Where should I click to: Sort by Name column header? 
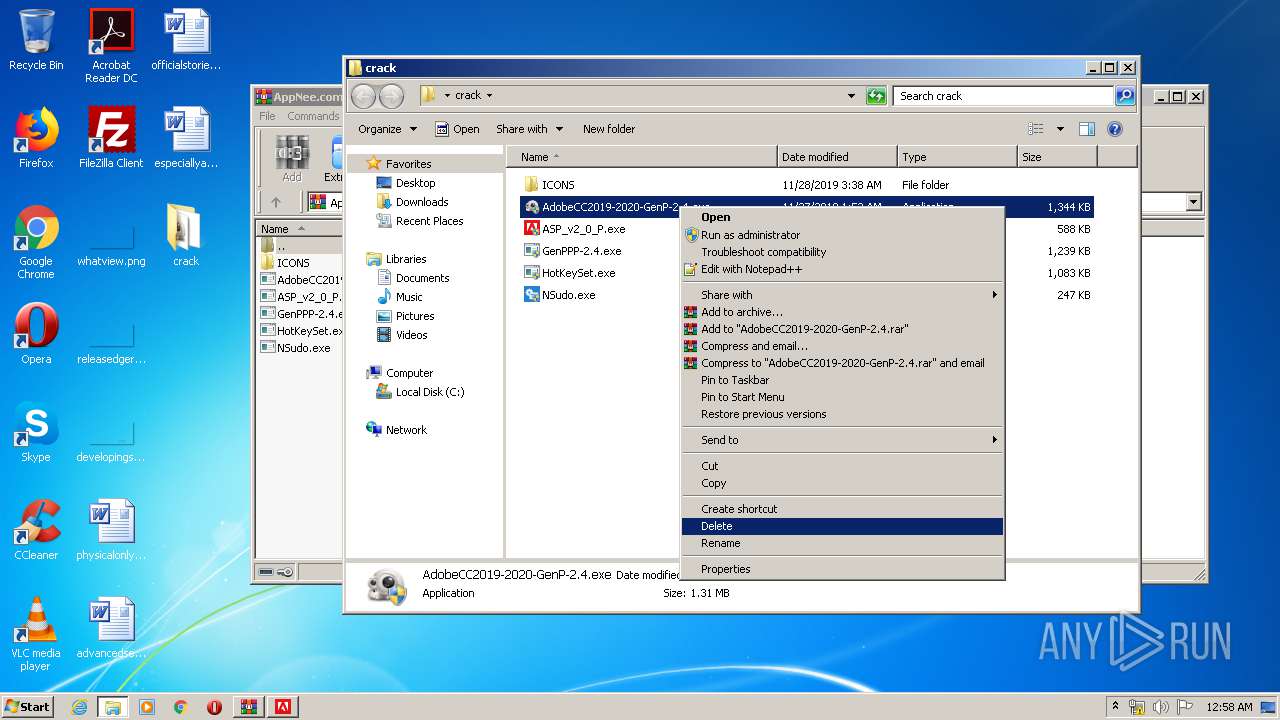642,157
